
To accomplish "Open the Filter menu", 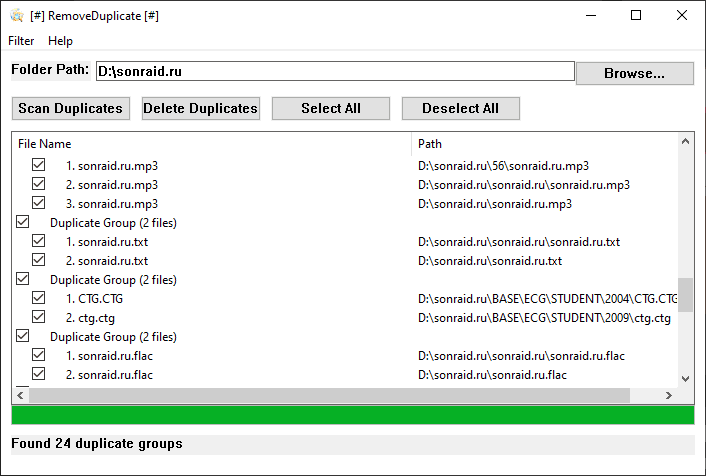I will pyautogui.click(x=21, y=41).
